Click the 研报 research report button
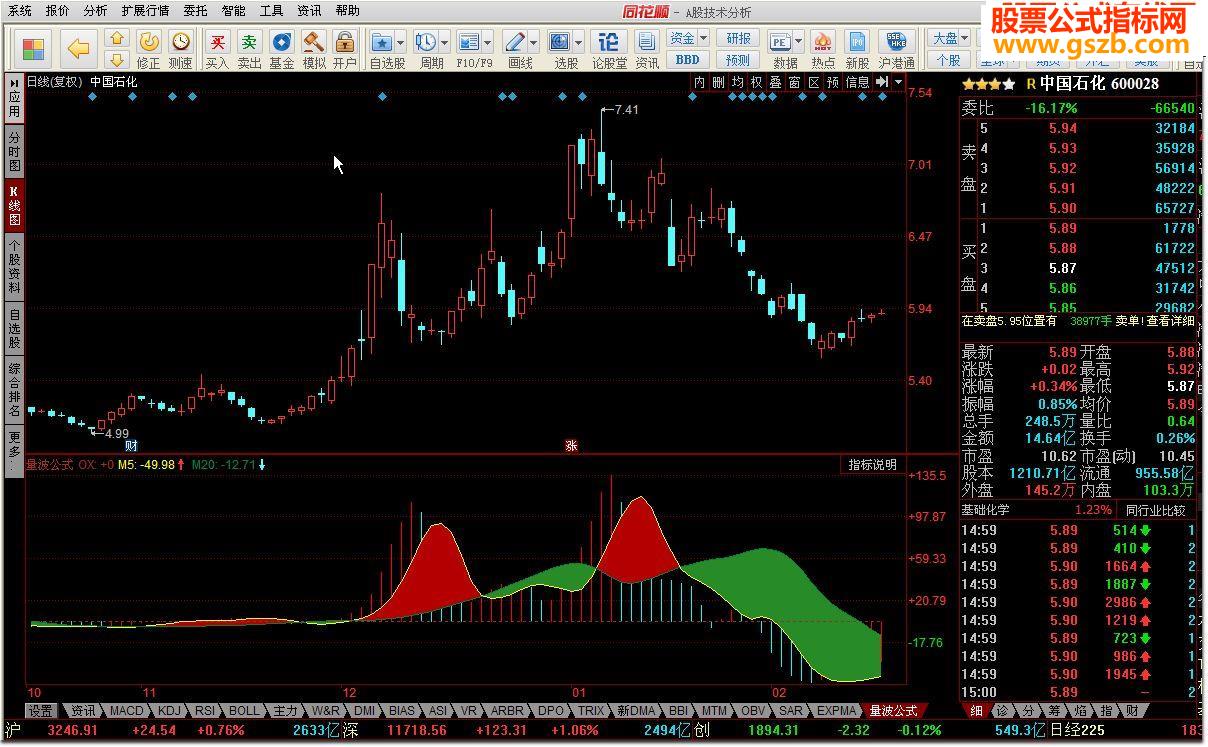1208x747 pixels. [x=738, y=38]
